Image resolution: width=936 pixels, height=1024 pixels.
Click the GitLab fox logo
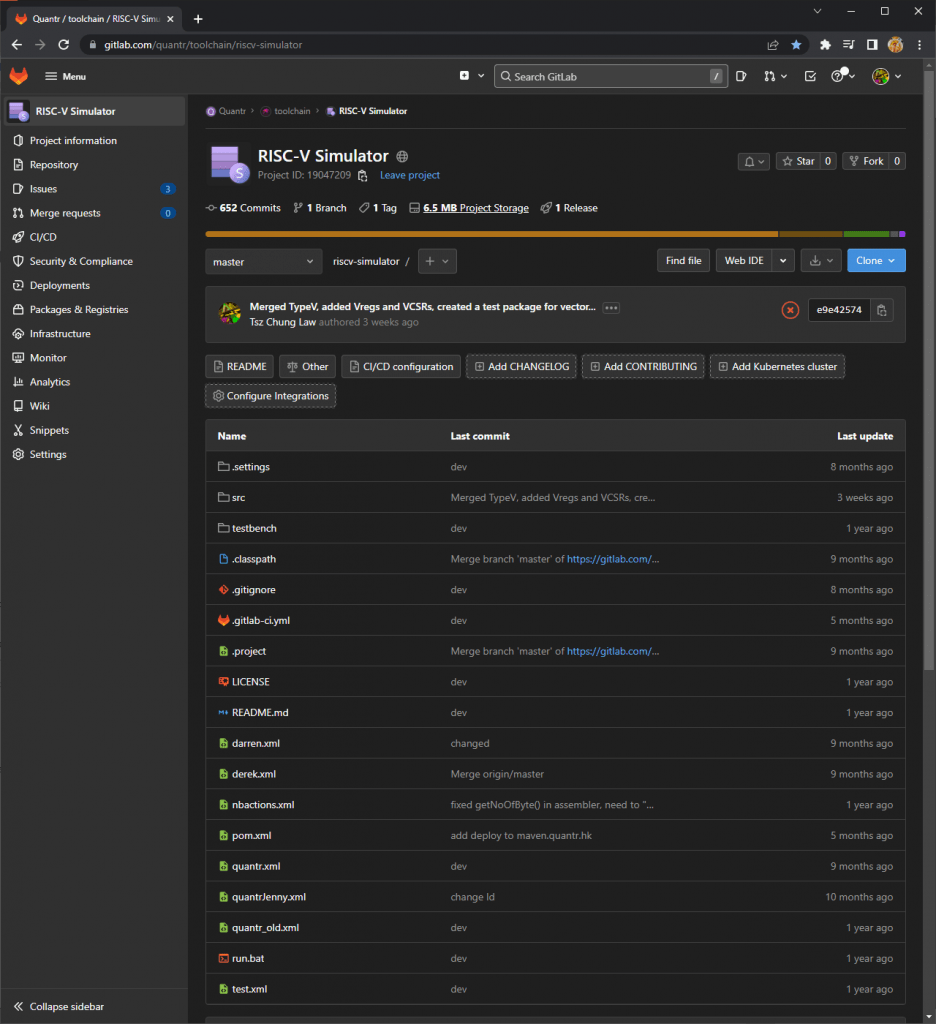point(19,76)
